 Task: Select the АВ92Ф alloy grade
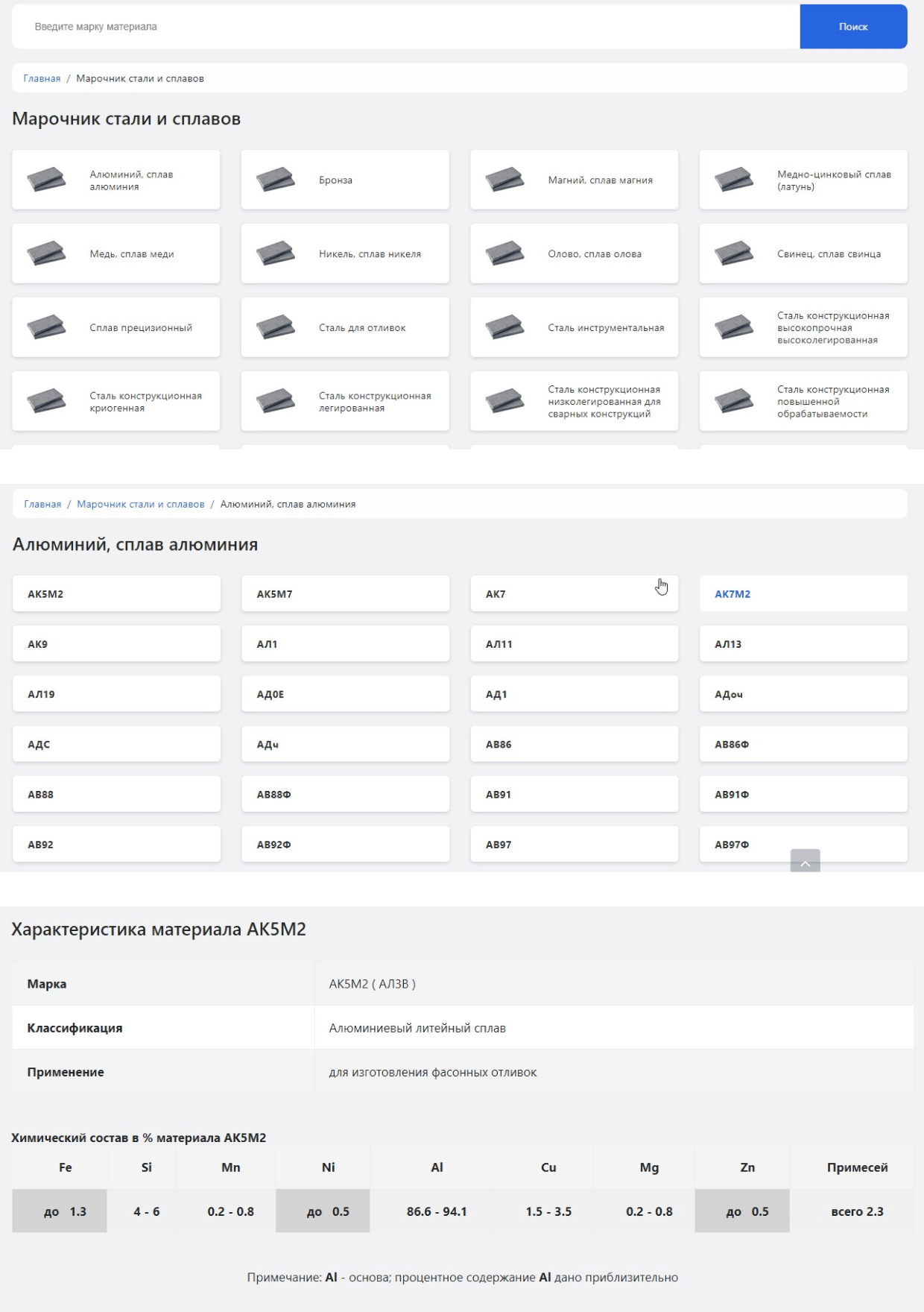coord(346,844)
